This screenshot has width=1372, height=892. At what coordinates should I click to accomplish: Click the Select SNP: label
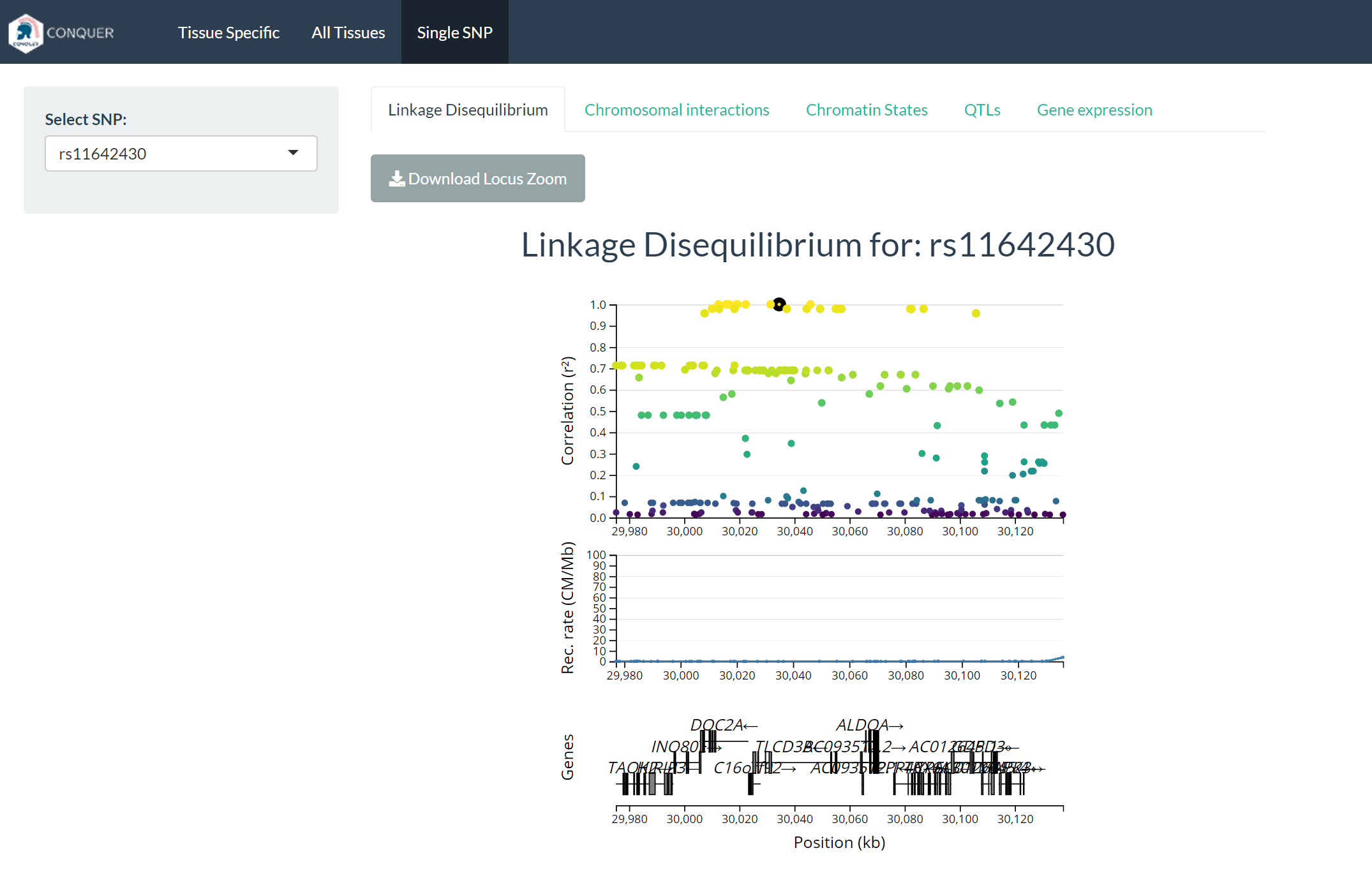86,119
